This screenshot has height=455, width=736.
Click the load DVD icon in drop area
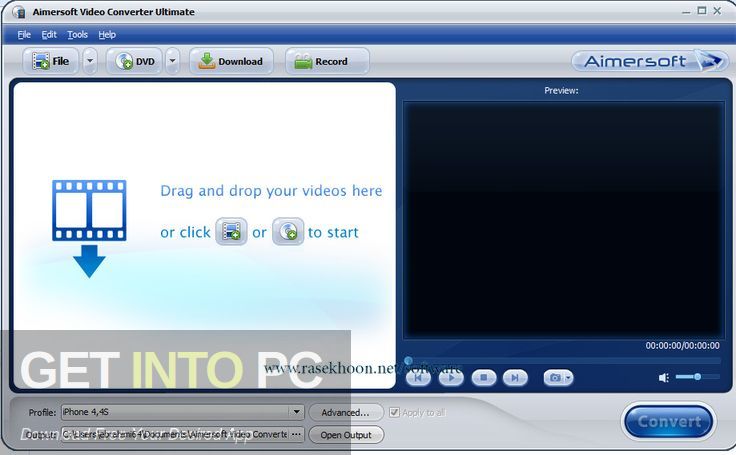288,231
